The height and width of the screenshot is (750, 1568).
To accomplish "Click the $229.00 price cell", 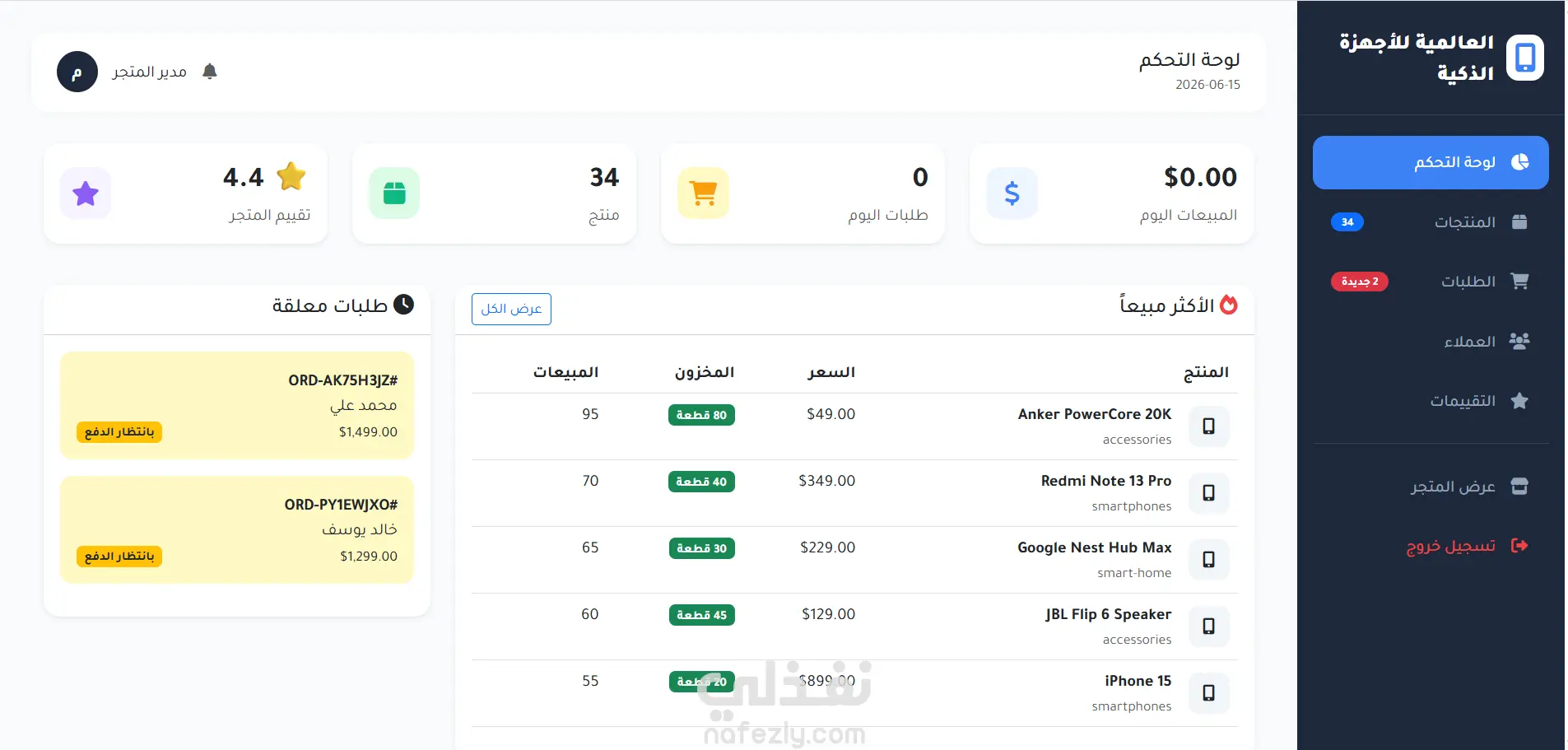I will (827, 547).
